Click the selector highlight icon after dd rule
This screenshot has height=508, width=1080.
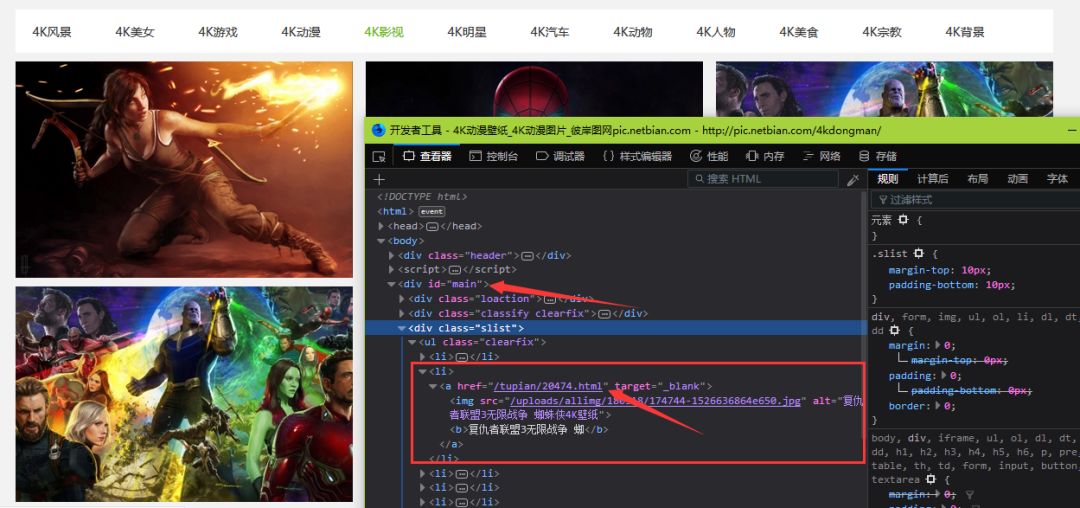coord(895,330)
